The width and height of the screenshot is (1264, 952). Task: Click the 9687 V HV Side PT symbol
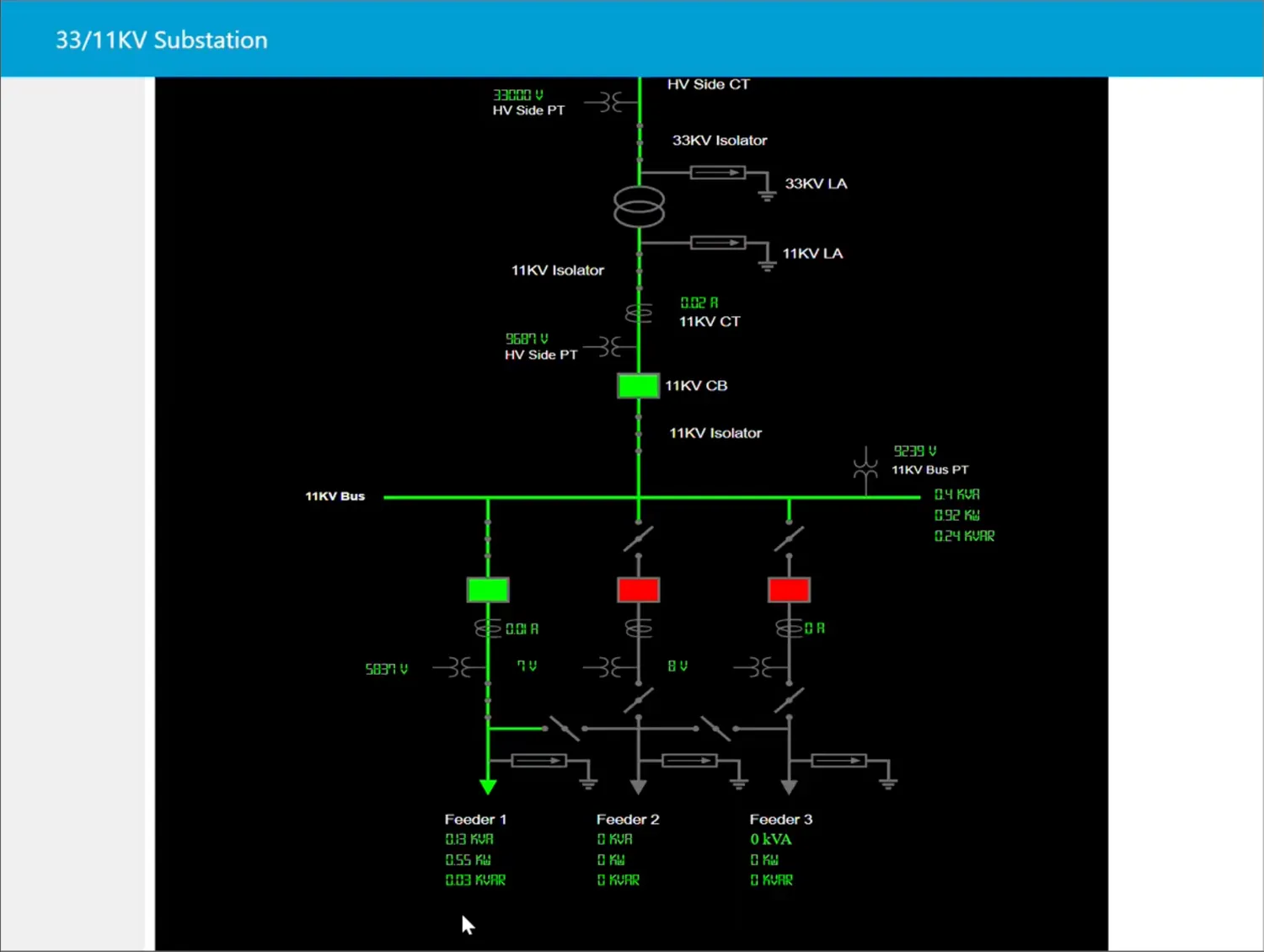click(x=612, y=346)
